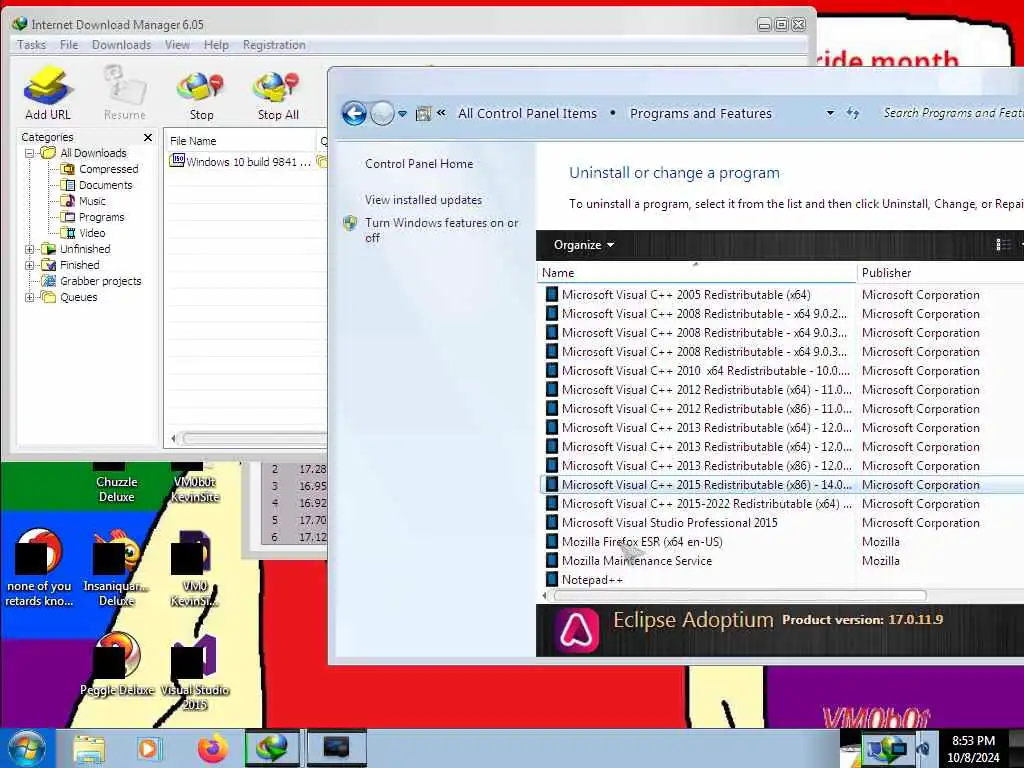The width and height of the screenshot is (1024, 768).
Task: Click the Forward arrow in Programs and Features
Action: (x=382, y=114)
